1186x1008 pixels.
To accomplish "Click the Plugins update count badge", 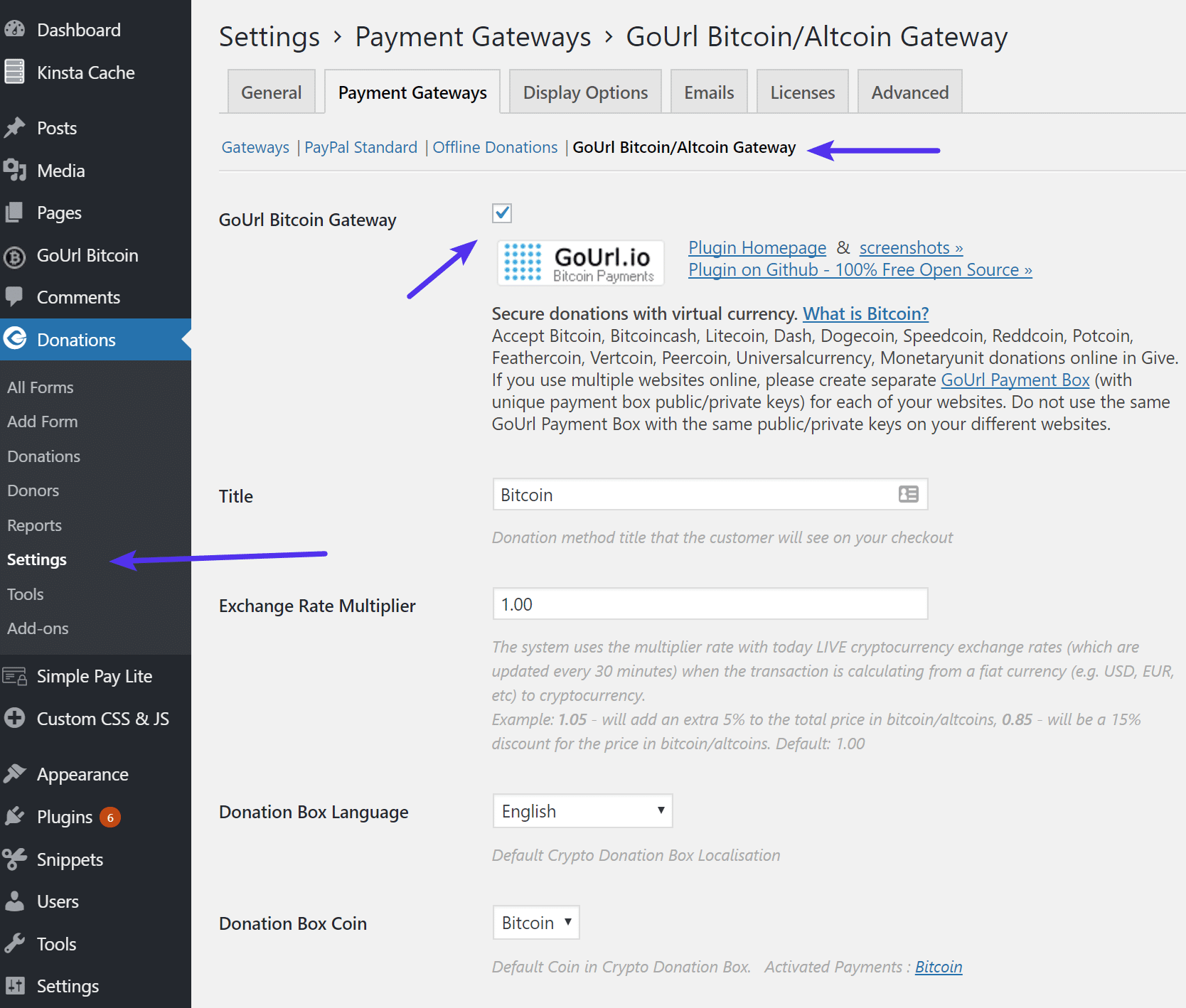I will click(x=110, y=817).
